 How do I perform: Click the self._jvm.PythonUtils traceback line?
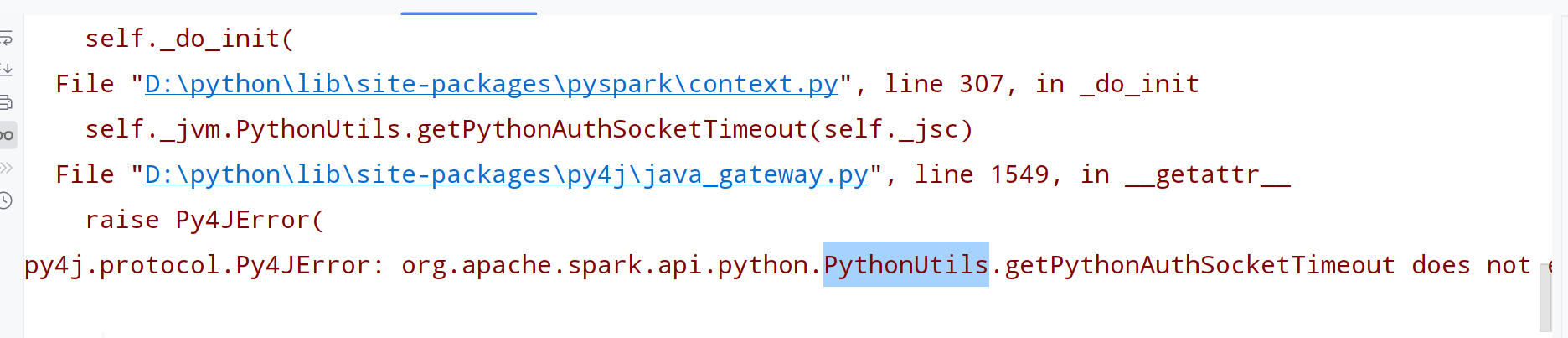click(529, 129)
